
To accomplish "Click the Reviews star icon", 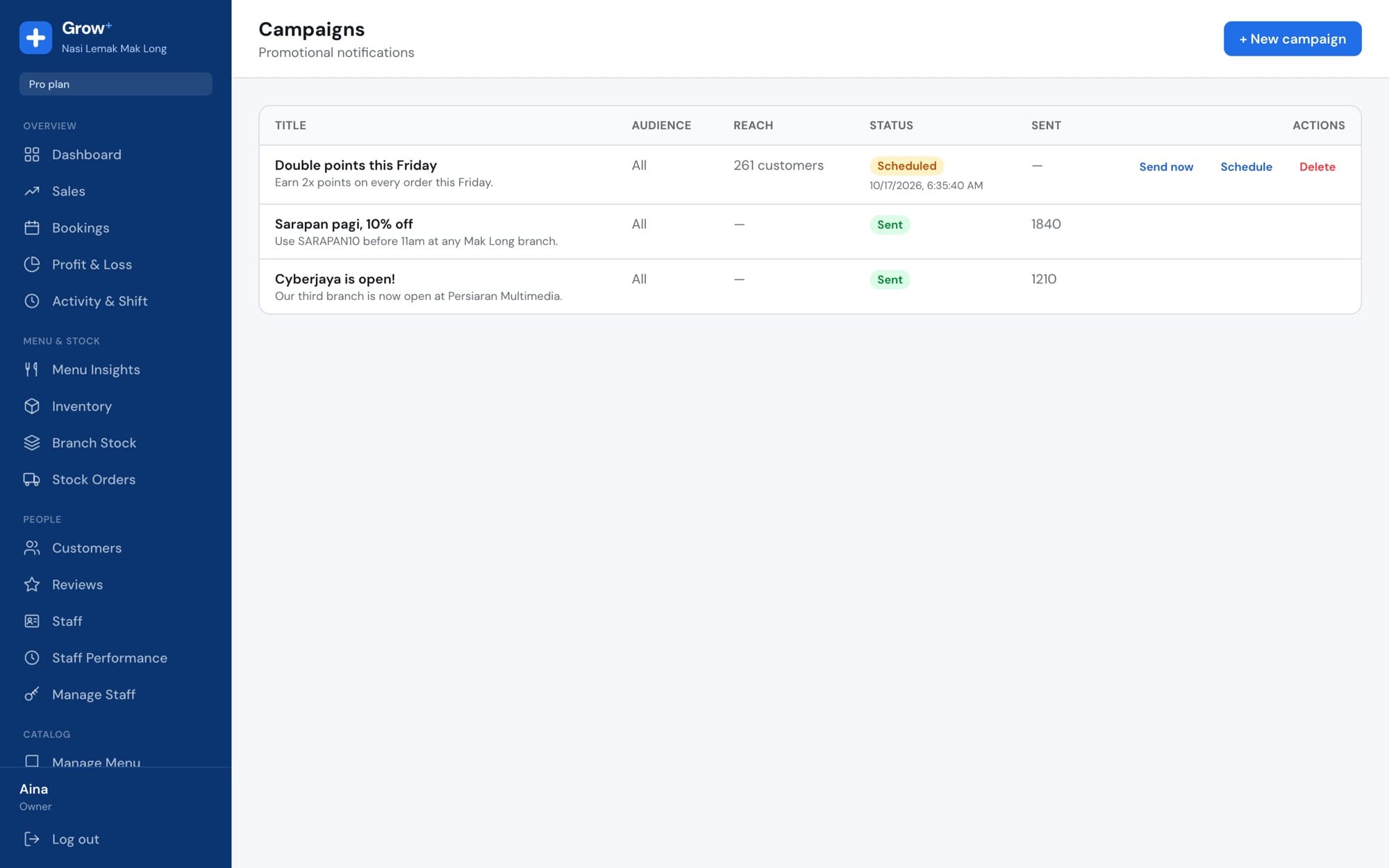I will click(x=32, y=585).
